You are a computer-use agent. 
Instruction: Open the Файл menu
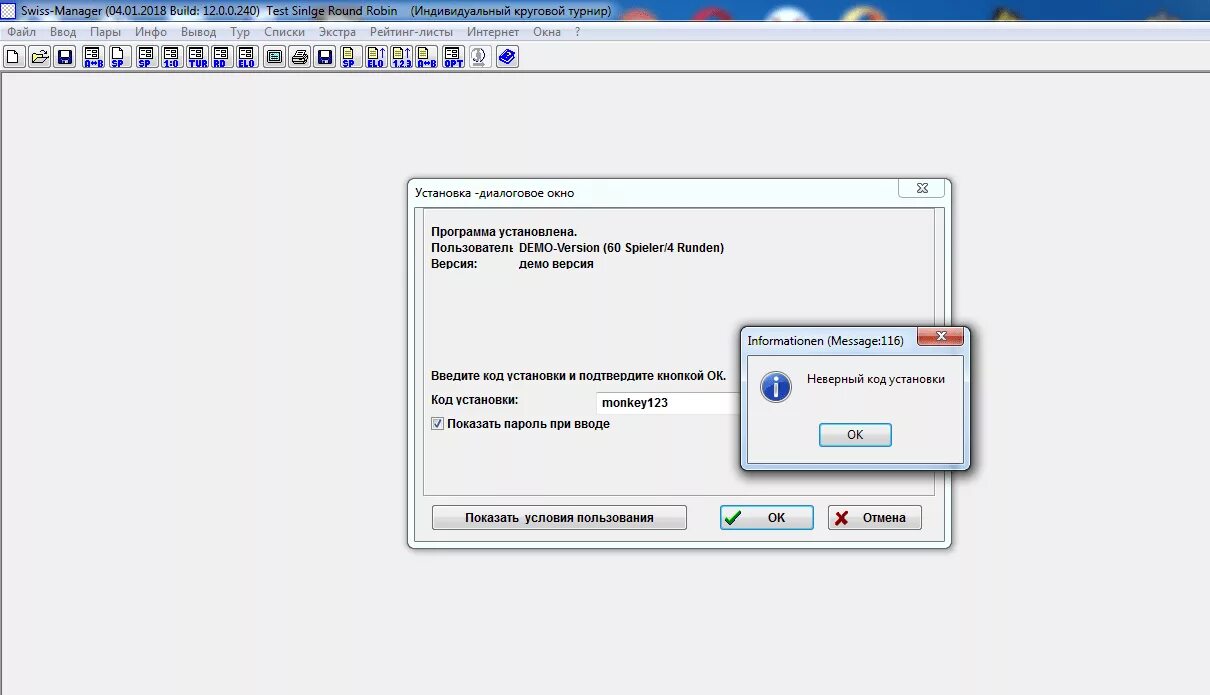21,32
